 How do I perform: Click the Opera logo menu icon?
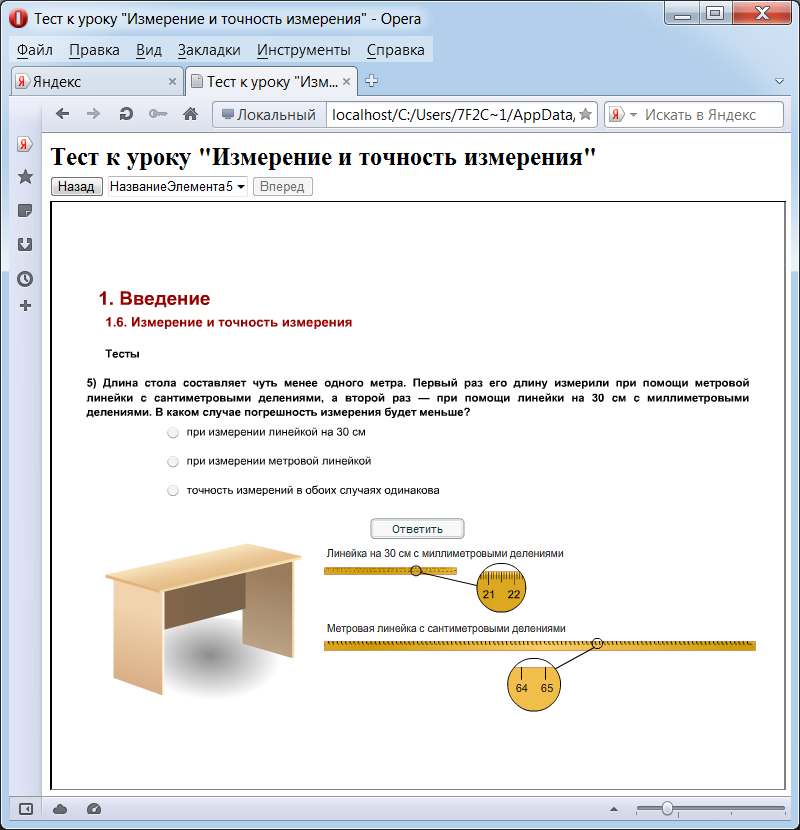[x=18, y=18]
